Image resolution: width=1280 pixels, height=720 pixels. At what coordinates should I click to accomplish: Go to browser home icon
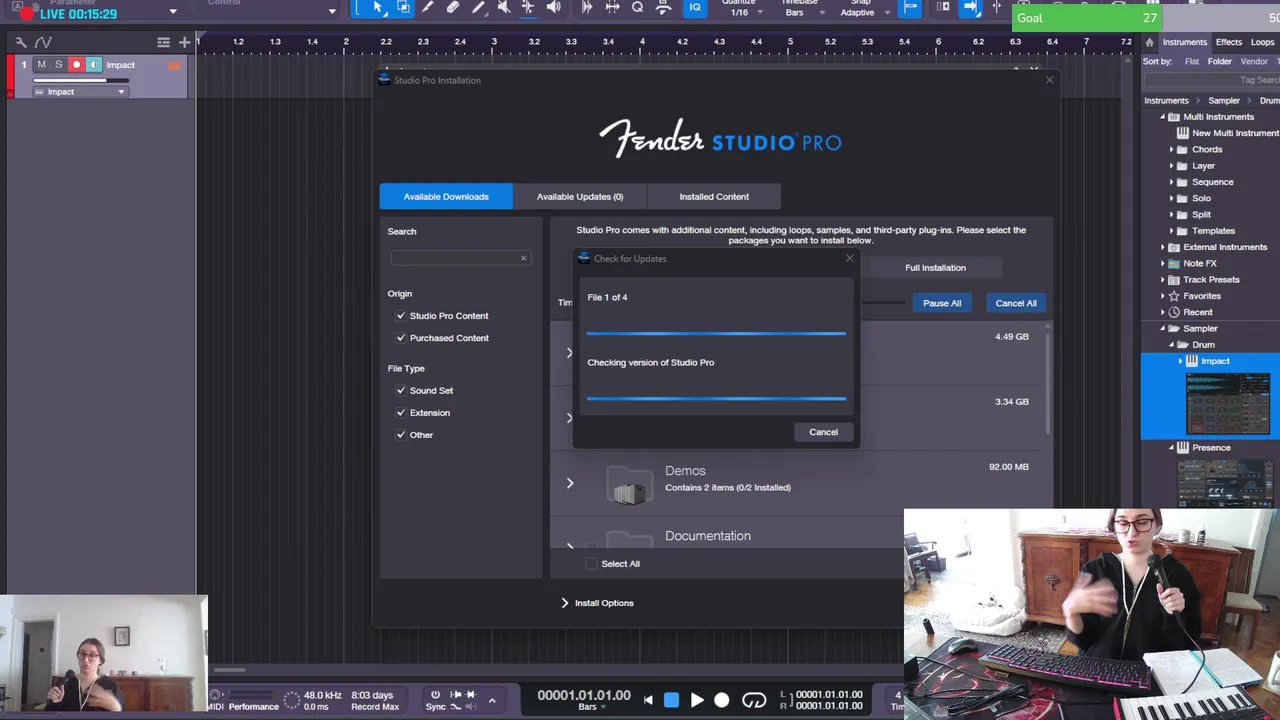(x=1150, y=42)
